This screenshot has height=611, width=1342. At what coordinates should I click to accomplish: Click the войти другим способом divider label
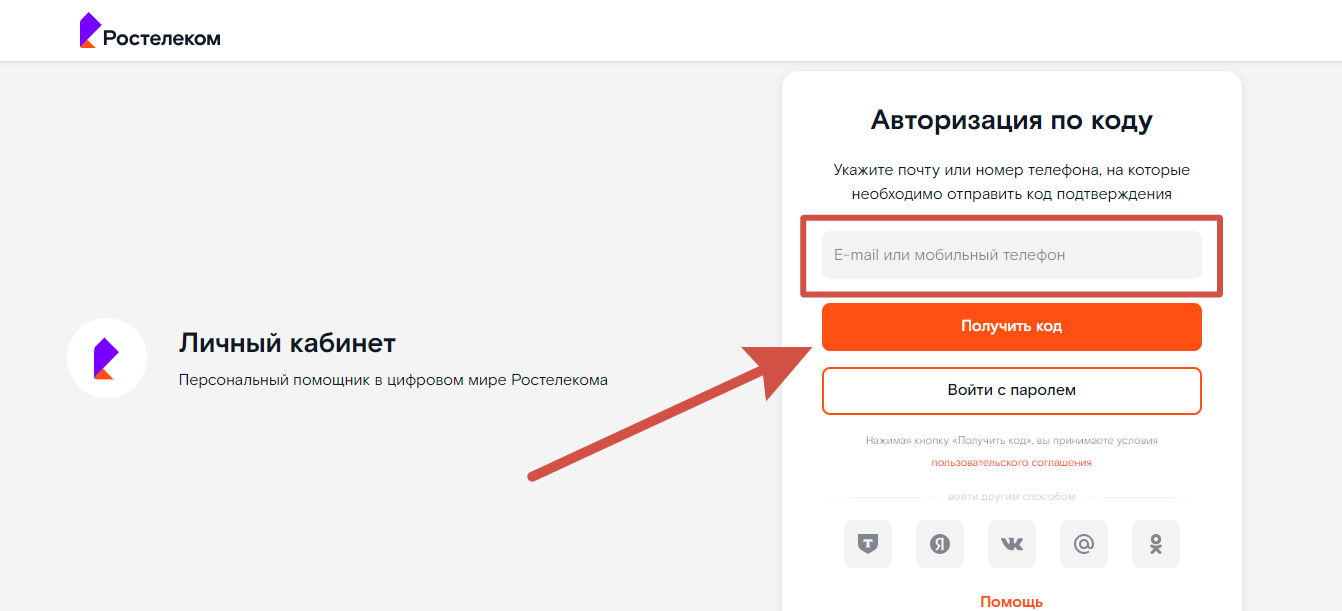1011,497
